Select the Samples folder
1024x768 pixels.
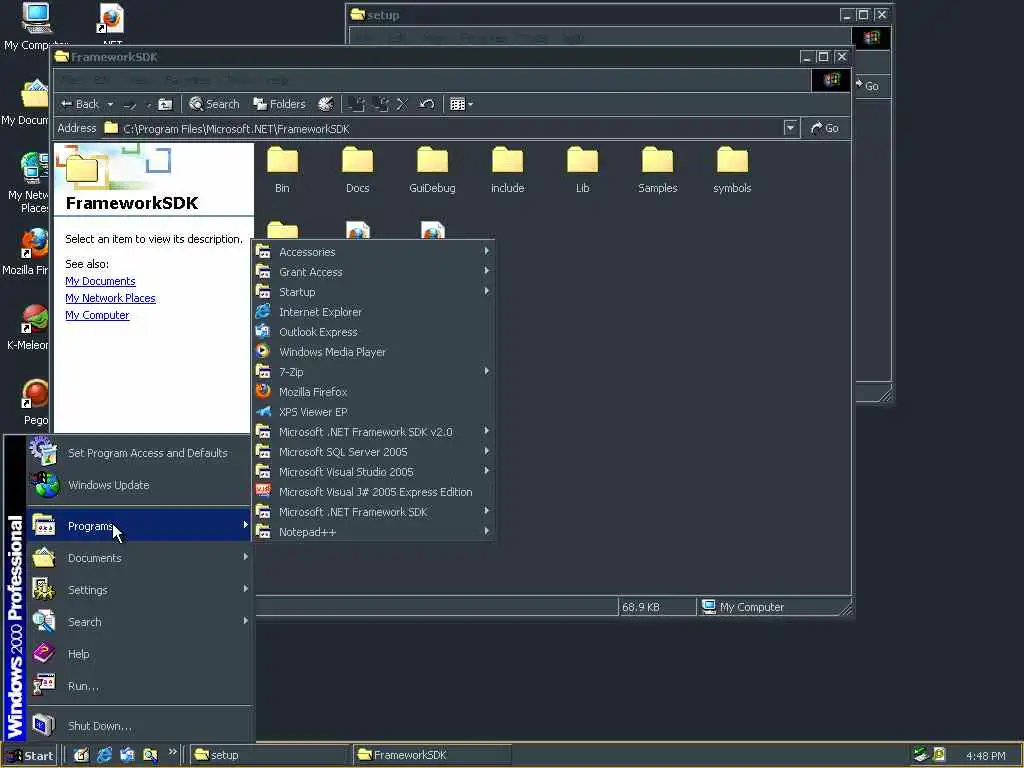tap(658, 170)
